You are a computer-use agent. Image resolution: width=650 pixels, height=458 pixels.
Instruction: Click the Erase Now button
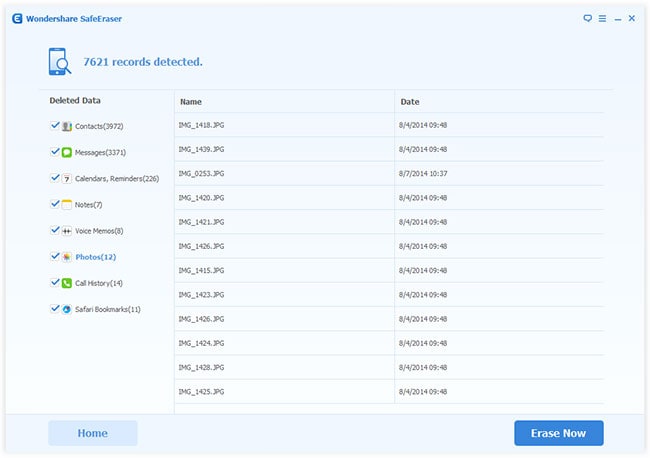click(558, 433)
